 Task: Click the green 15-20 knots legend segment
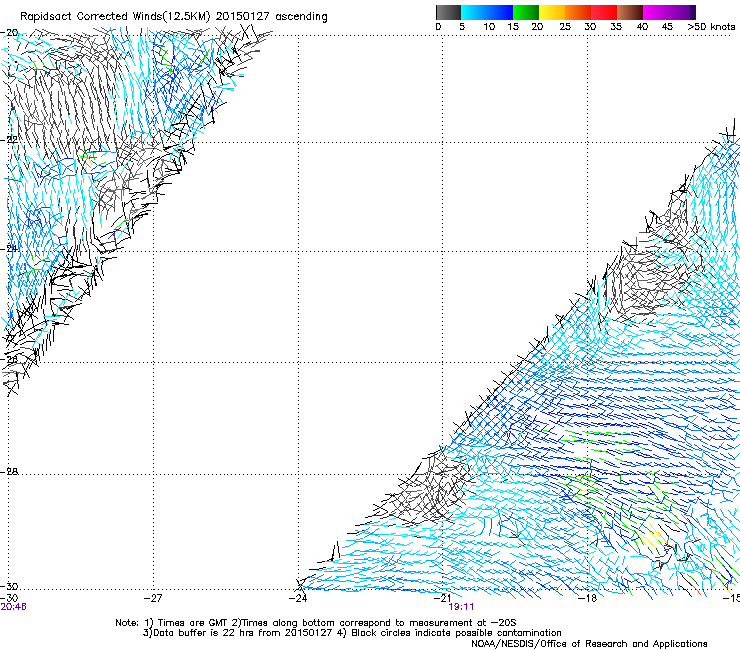(525, 12)
